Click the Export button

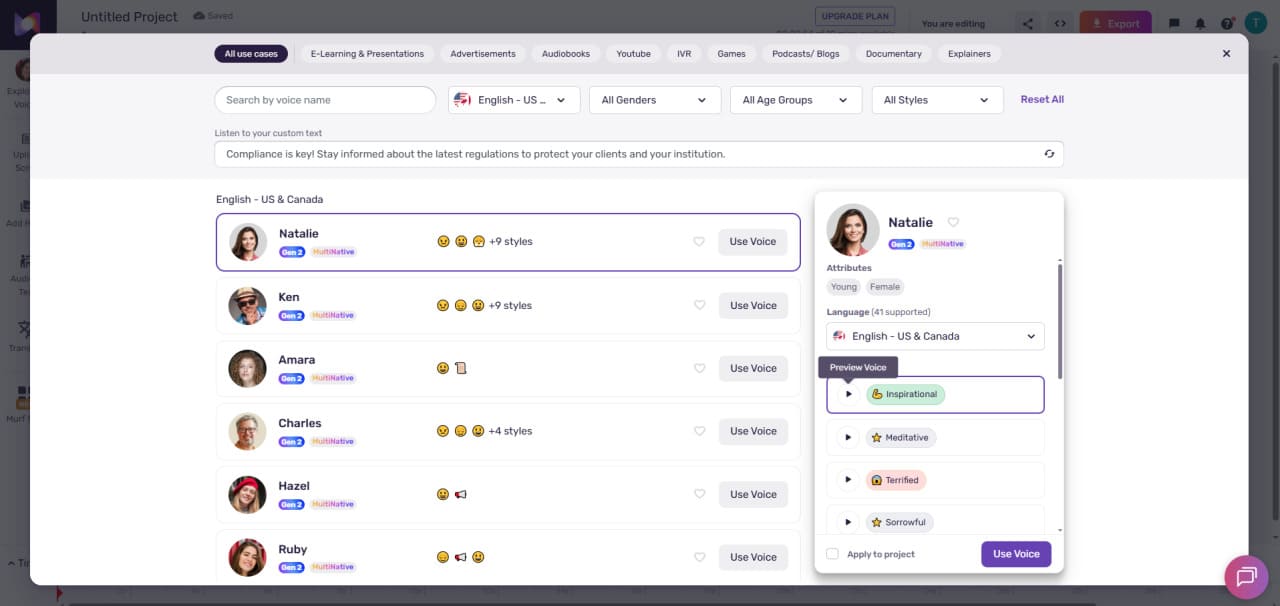pyautogui.click(x=1115, y=23)
